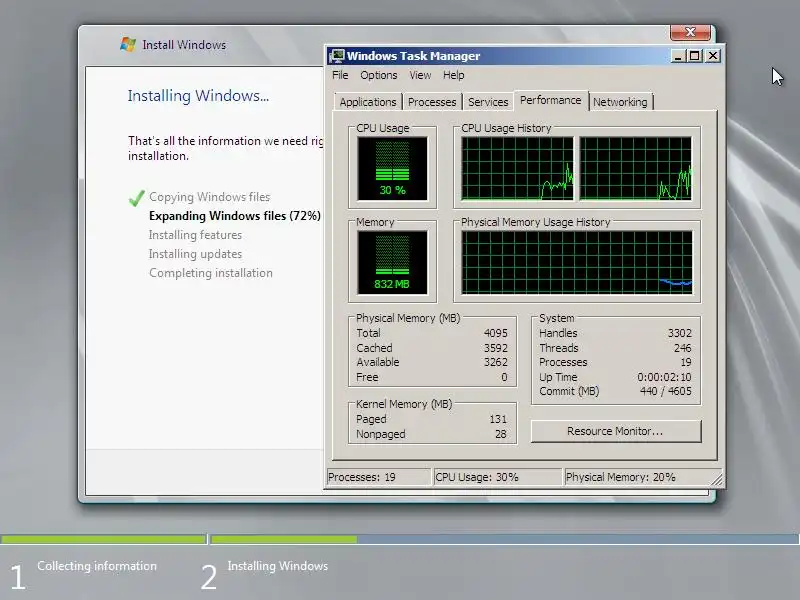Viewport: 800px width, 600px height.
Task: Click the Installing Windows progress bar
Action: pyautogui.click(x=504, y=539)
